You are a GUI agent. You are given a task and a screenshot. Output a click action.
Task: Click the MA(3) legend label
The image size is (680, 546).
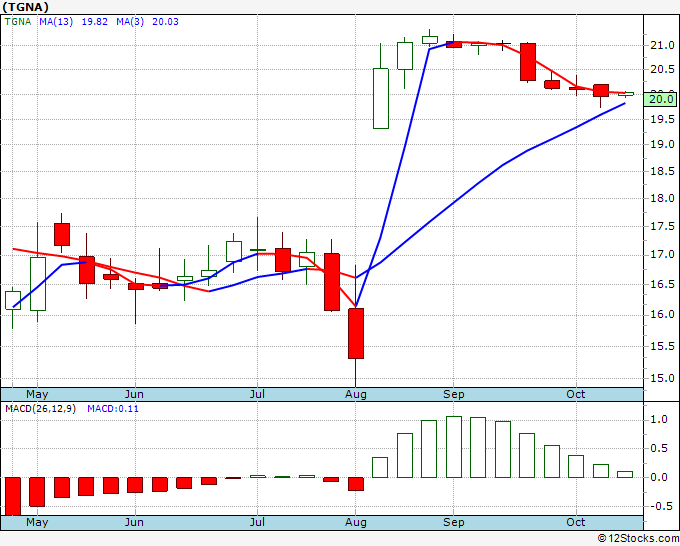[x=130, y=22]
